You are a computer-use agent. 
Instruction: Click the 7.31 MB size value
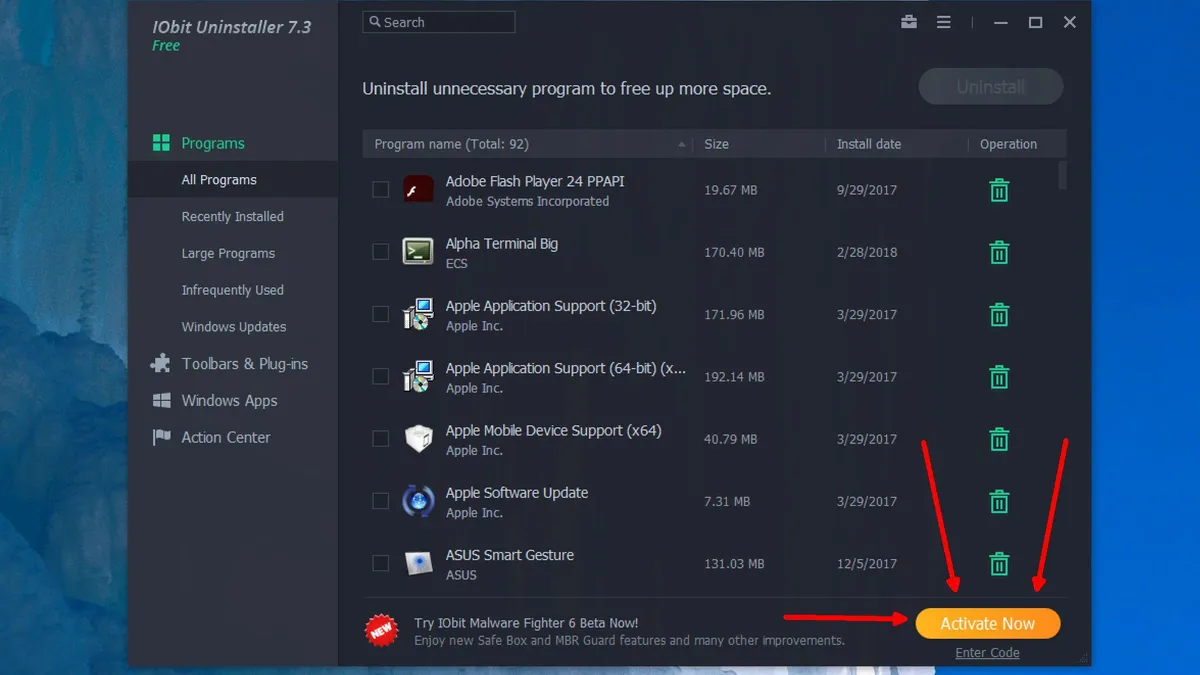[727, 501]
